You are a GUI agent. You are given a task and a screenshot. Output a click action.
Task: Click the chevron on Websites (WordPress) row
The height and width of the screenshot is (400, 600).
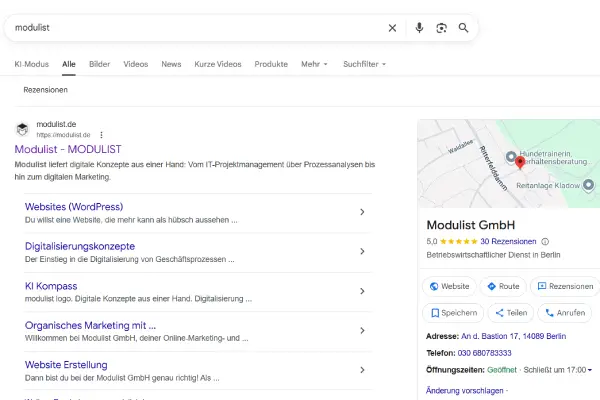[362, 212]
